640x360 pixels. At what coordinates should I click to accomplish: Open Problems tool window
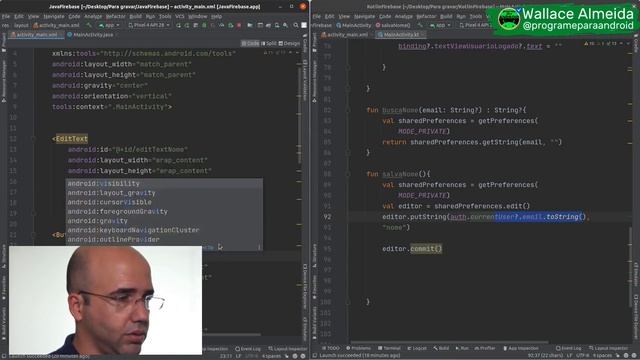coord(358,348)
